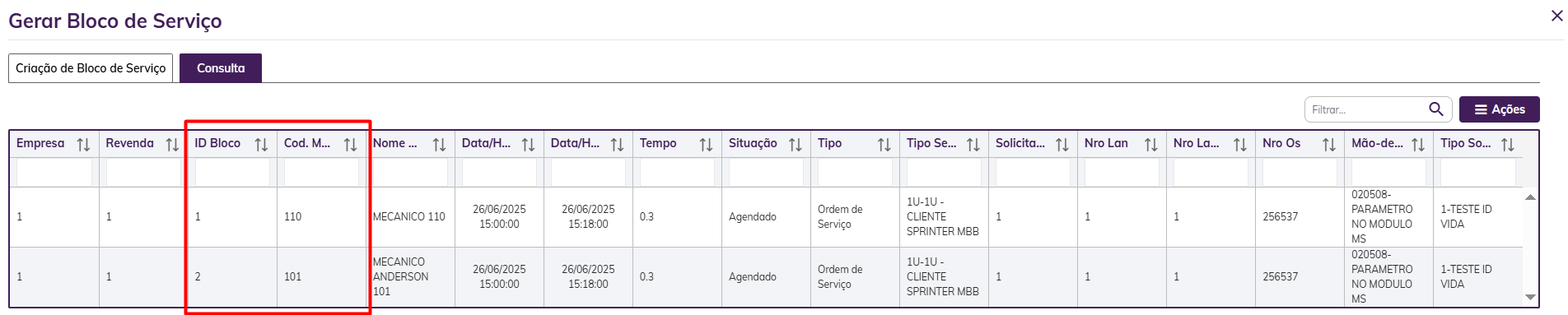Switch to Criação de Bloco de Serviço tab
This screenshot has width=1568, height=315.
point(91,68)
